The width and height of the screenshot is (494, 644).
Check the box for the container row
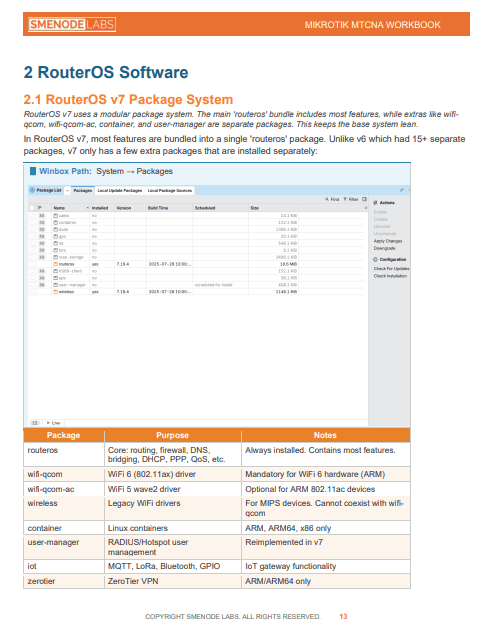point(32,222)
